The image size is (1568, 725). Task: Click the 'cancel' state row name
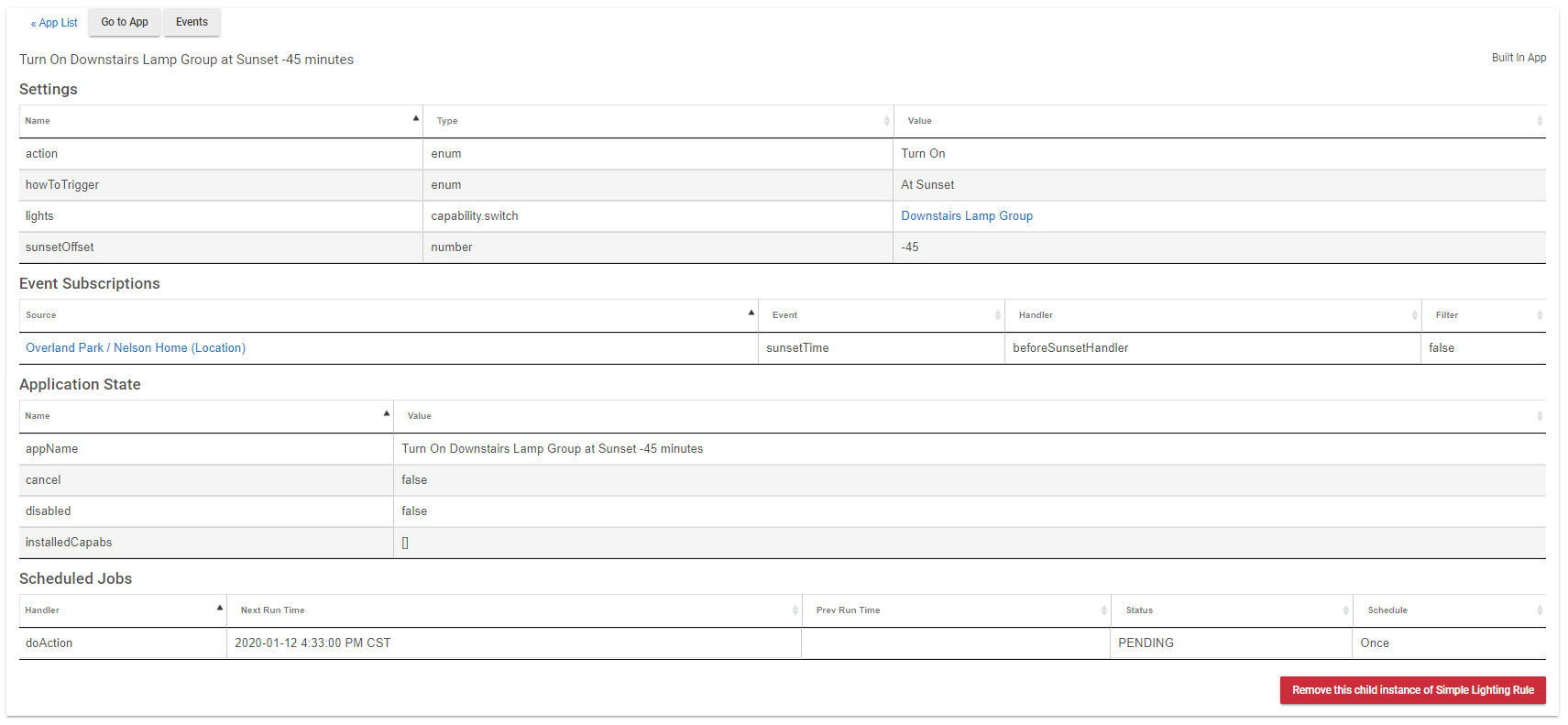206,480
